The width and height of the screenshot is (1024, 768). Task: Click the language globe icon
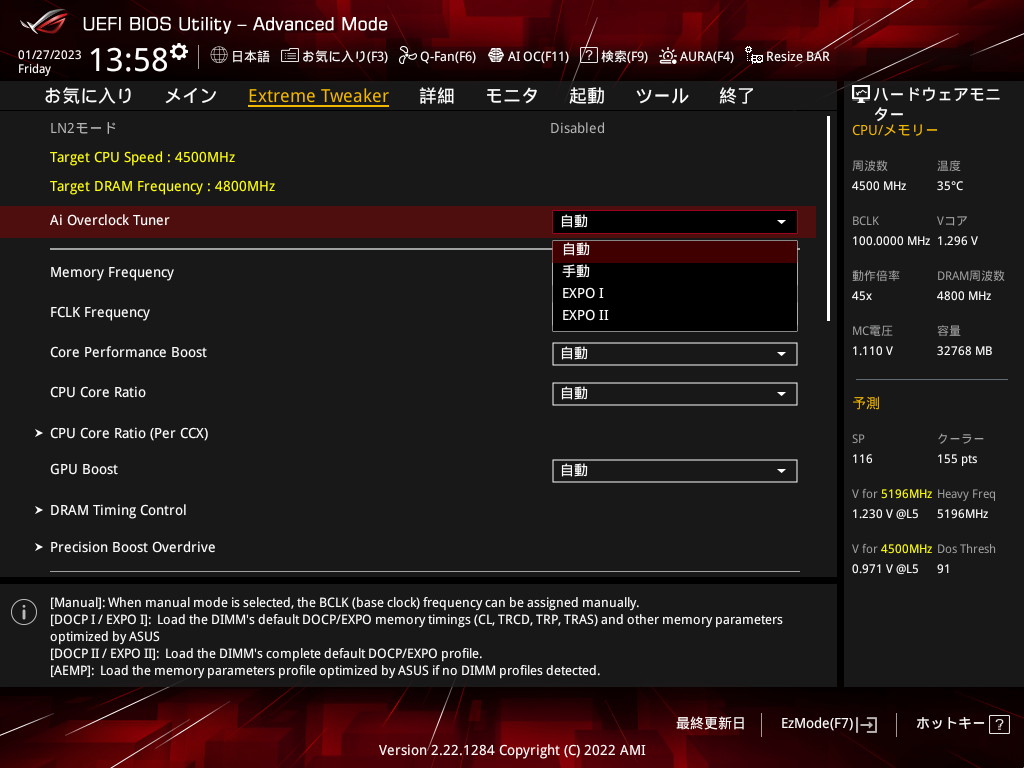tap(219, 55)
